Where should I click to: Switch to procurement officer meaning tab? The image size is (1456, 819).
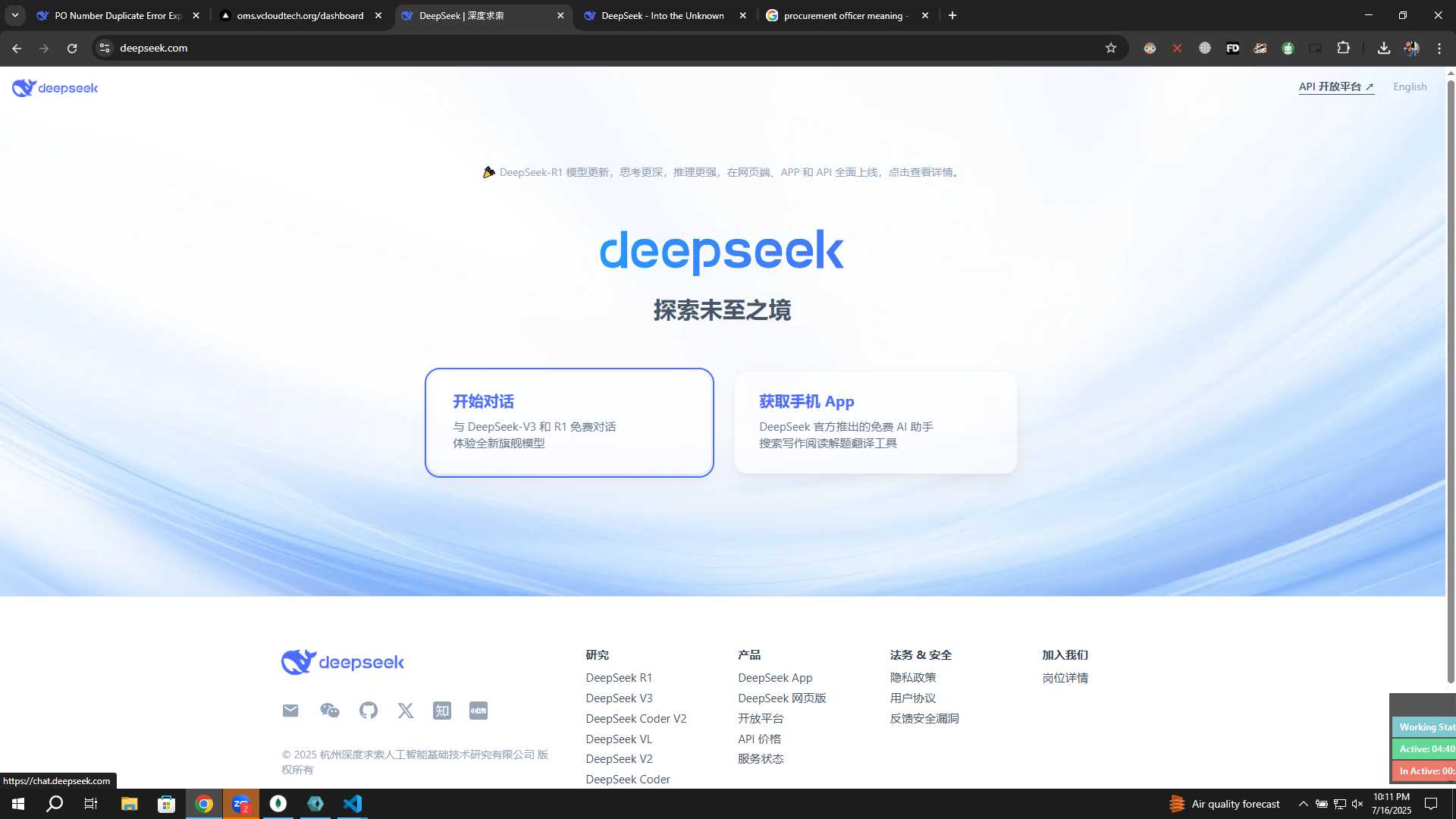click(846, 15)
